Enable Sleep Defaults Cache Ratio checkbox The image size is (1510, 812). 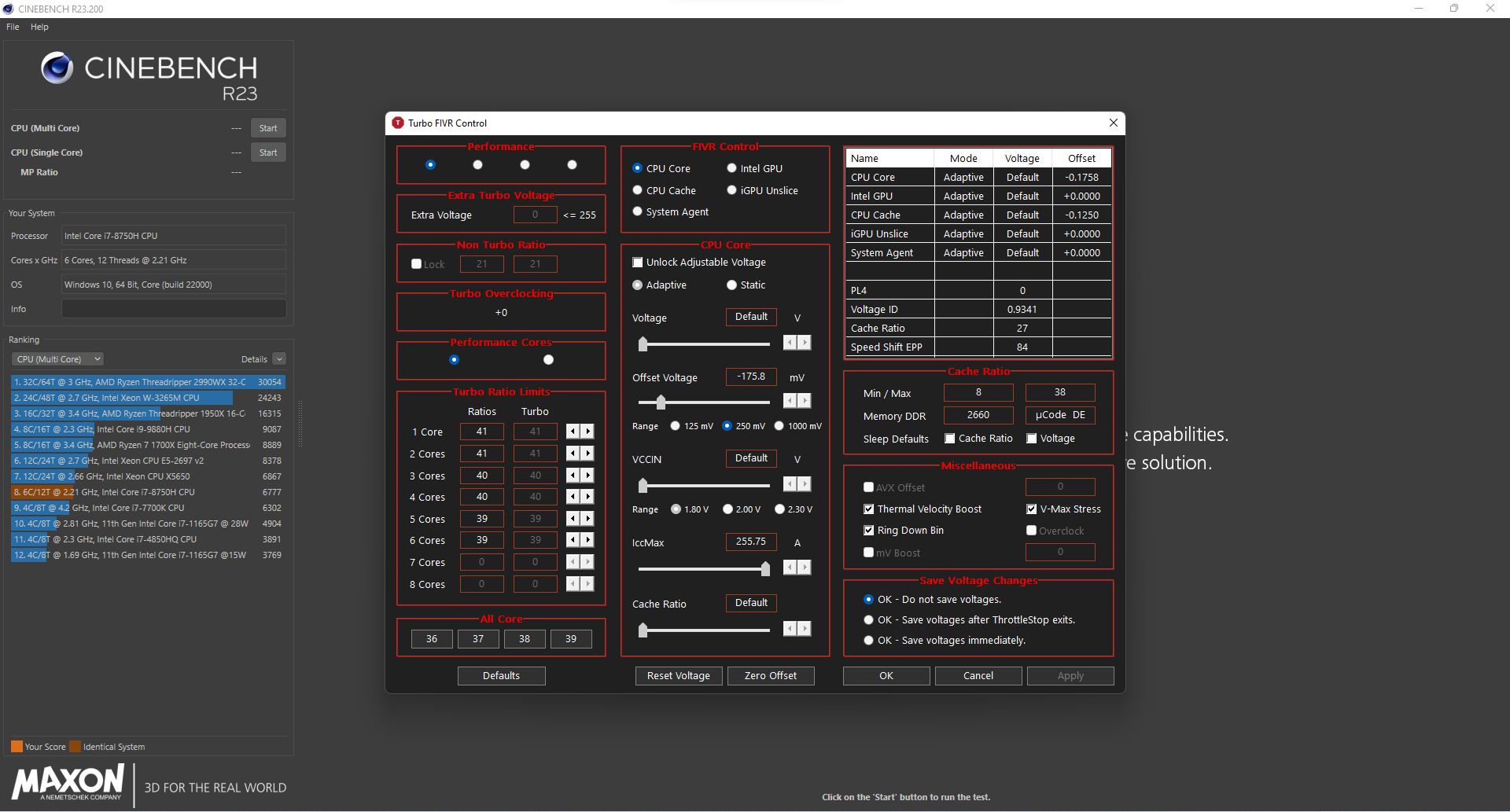(950, 439)
